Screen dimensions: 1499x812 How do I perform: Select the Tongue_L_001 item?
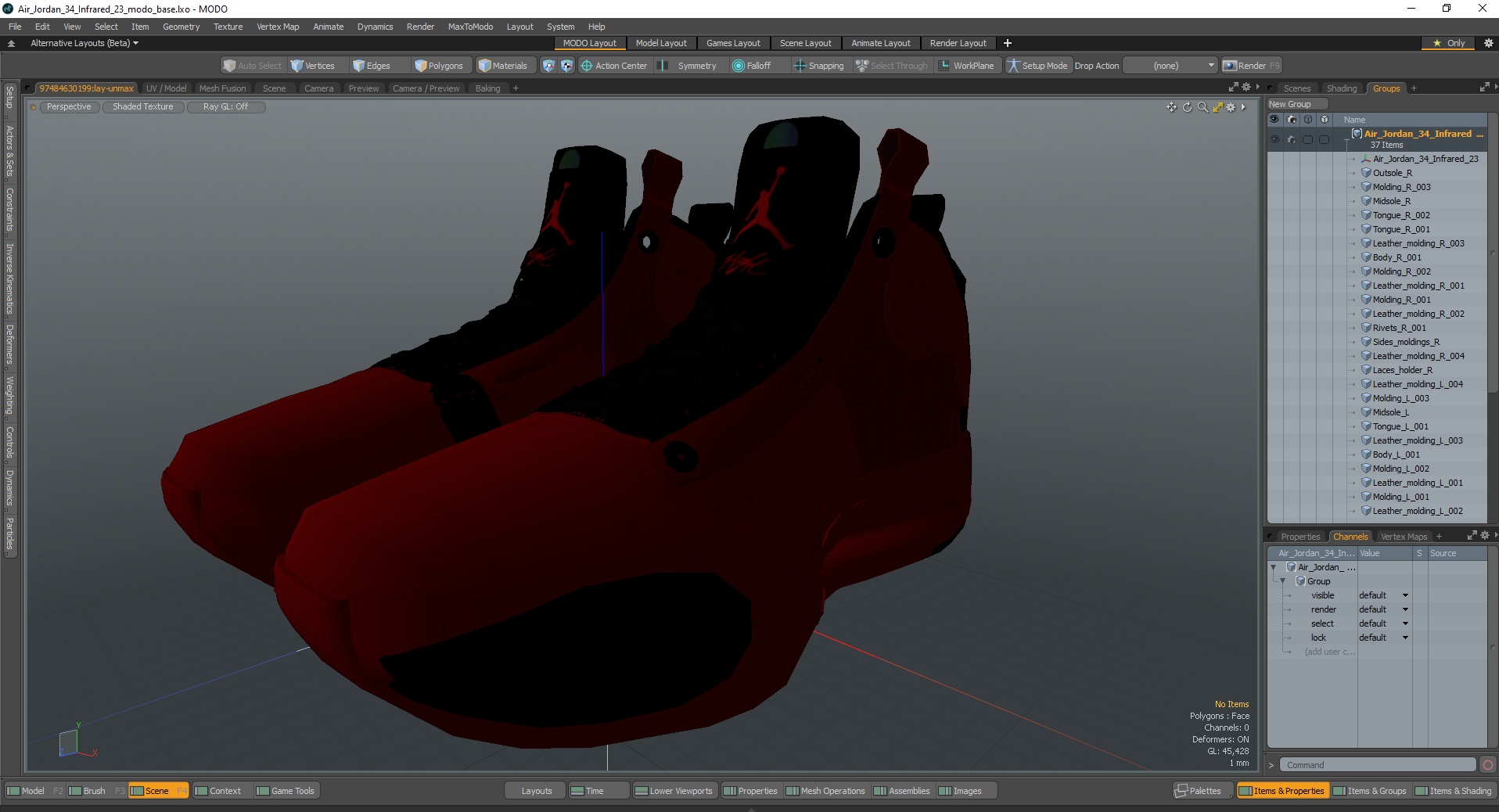[x=1400, y=426]
